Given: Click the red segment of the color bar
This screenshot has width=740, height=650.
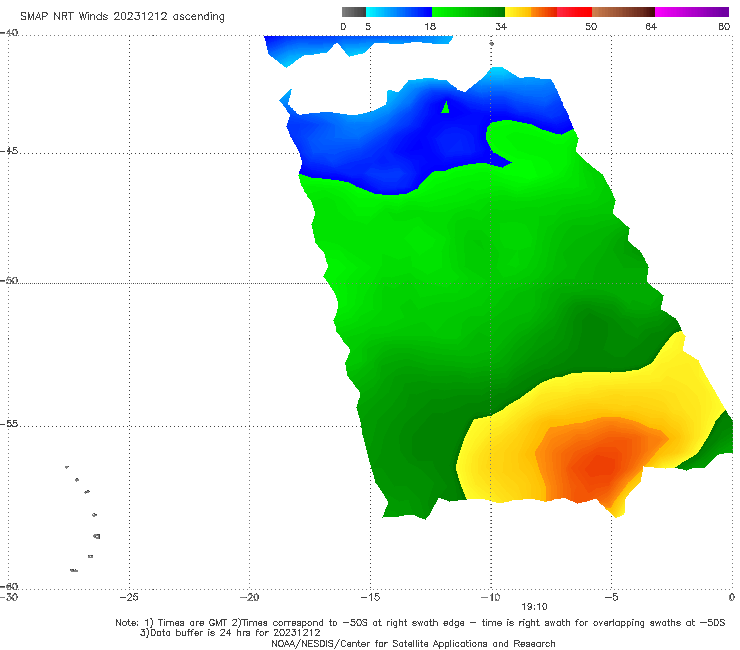Looking at the screenshot, I should point(574,12).
